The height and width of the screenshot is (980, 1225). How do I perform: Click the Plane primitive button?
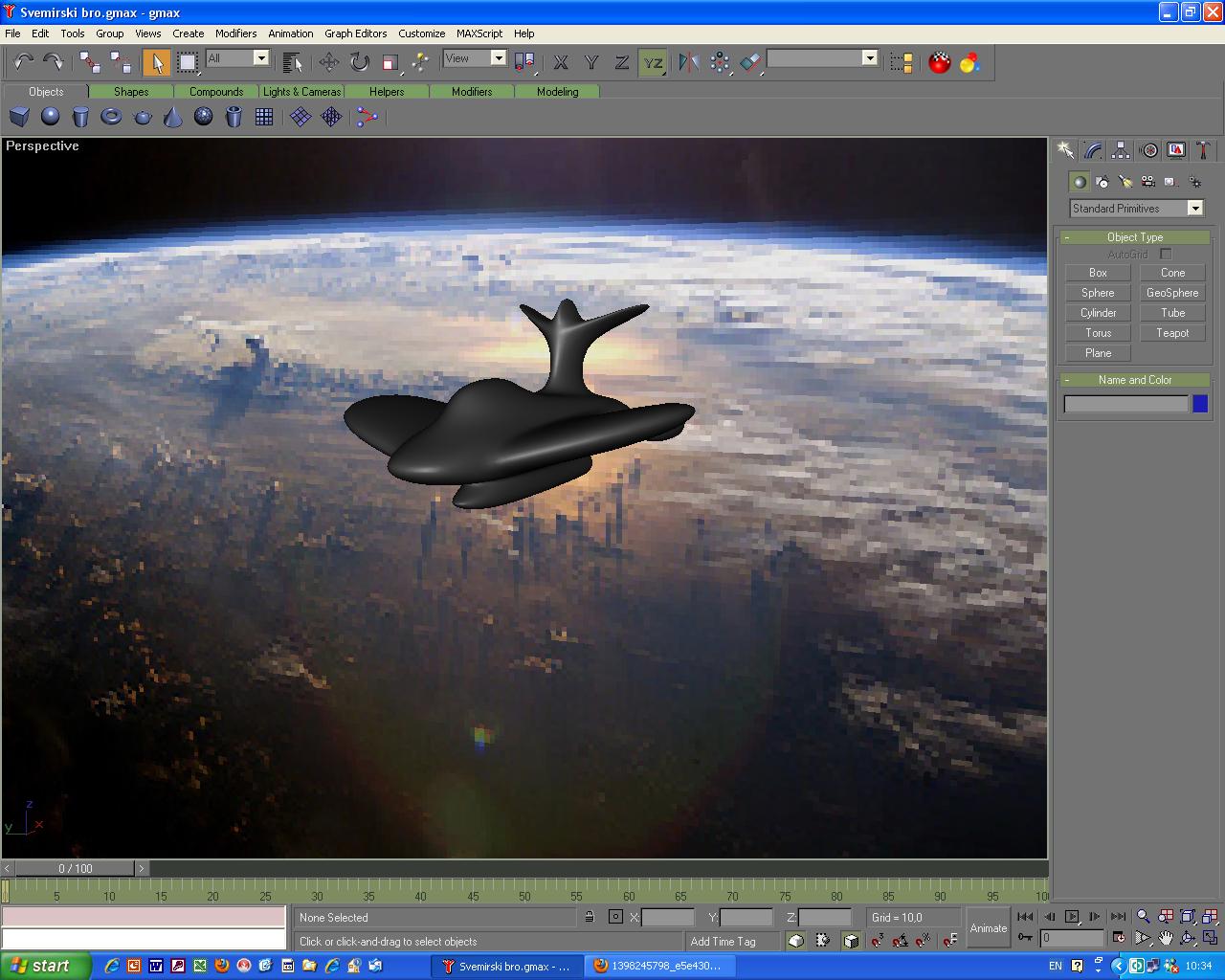[1098, 353]
